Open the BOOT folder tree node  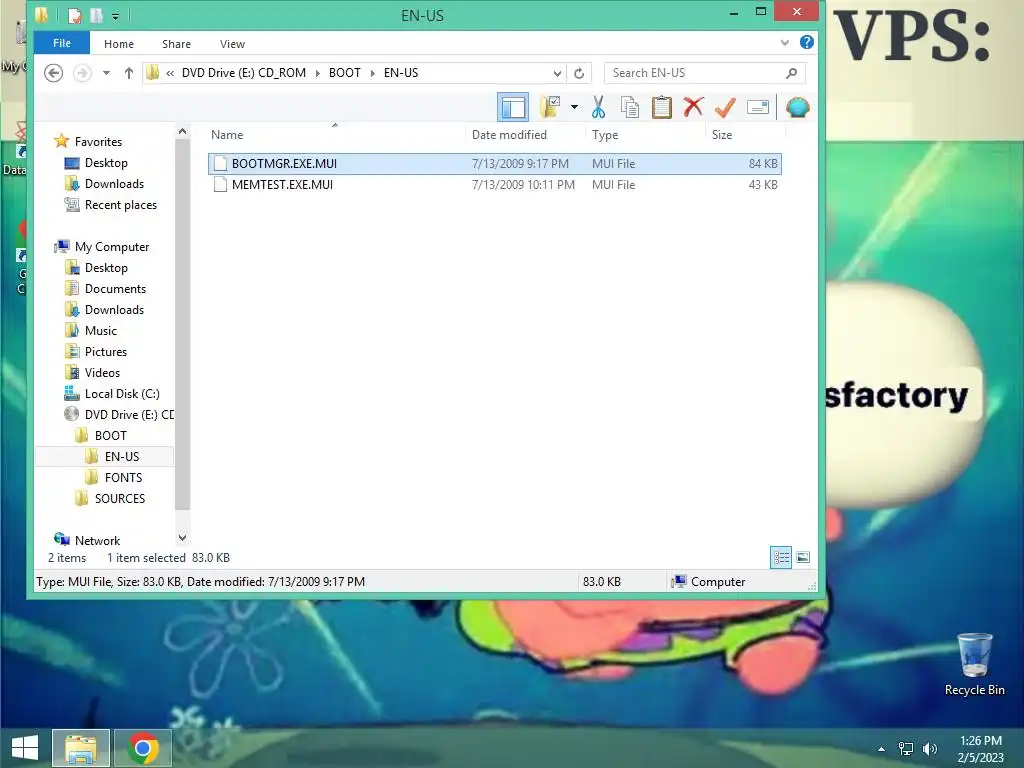tap(110, 436)
